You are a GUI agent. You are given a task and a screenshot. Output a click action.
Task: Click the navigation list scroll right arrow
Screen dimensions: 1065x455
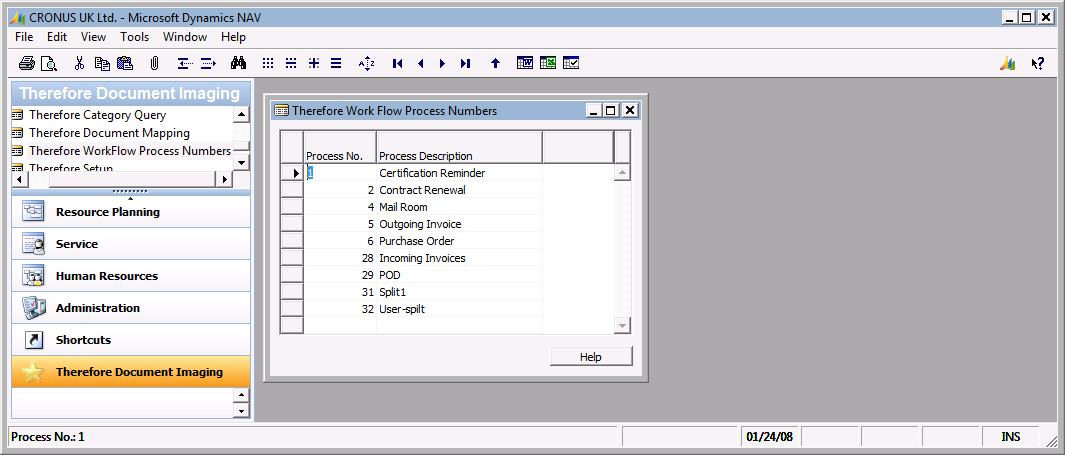coord(225,179)
